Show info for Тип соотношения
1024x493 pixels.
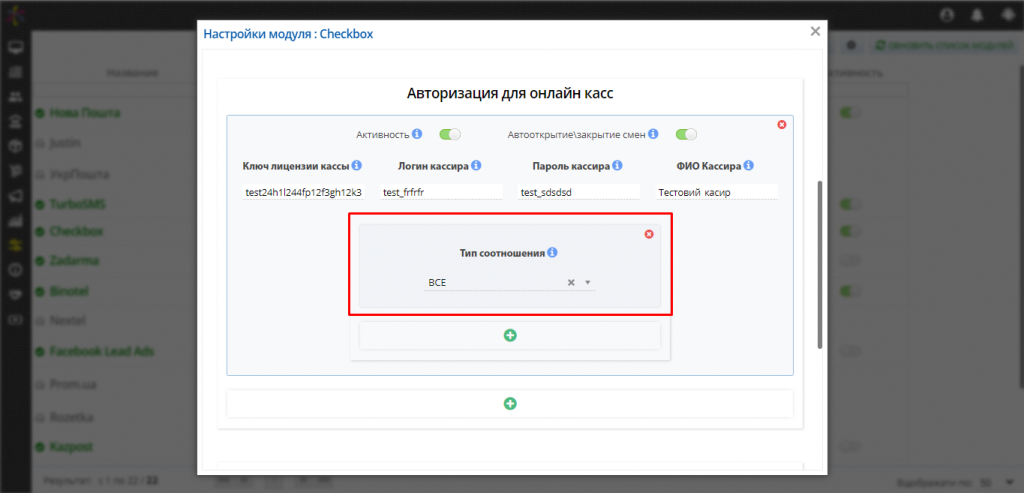(x=552, y=253)
